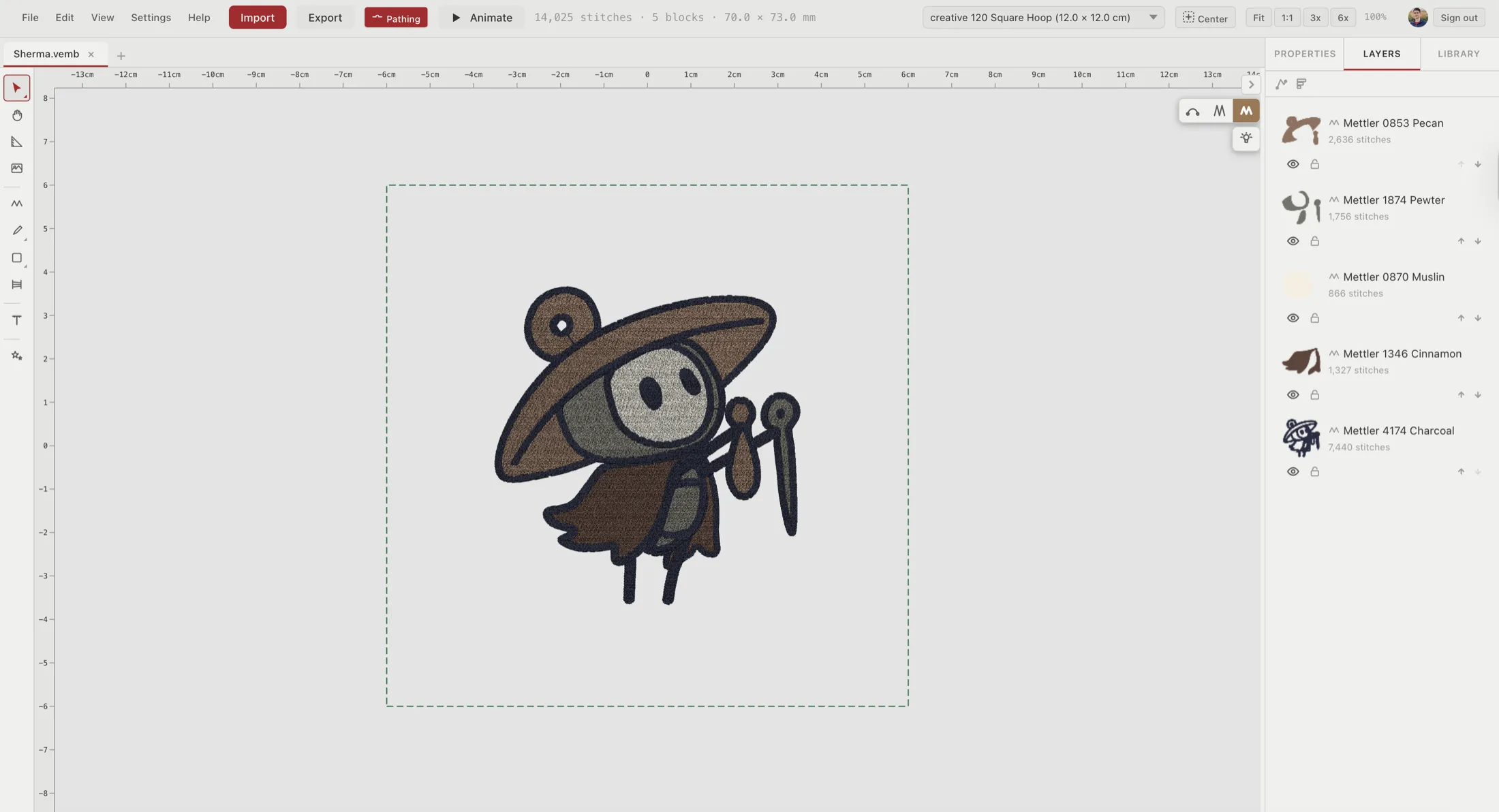Select the stitch tool in the toolbar
This screenshot has width=1499, height=812.
(x=17, y=203)
